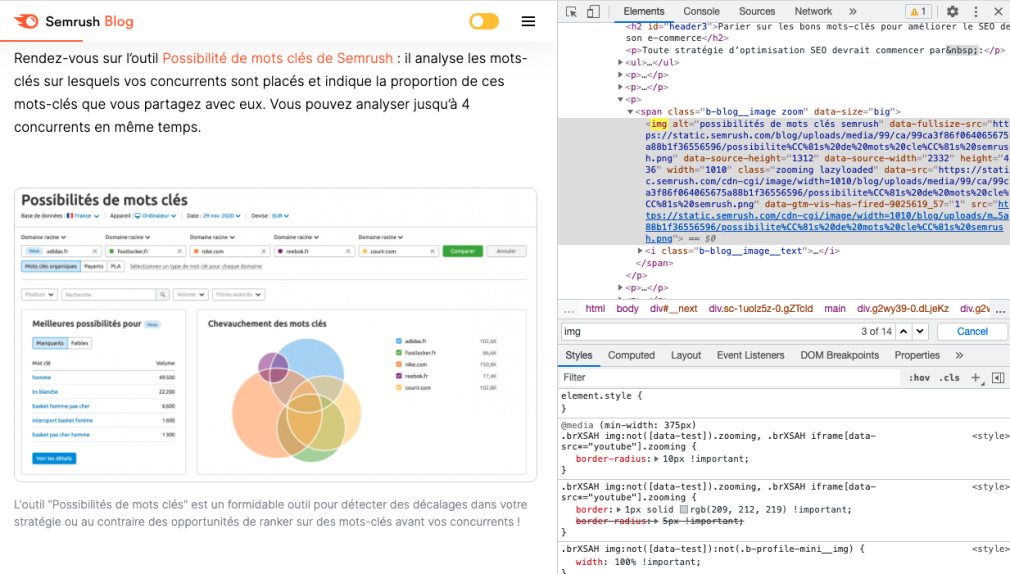Screen dimensions: 1010x574
Task: Open the DevTools three-dot customize menu
Action: click(976, 12)
